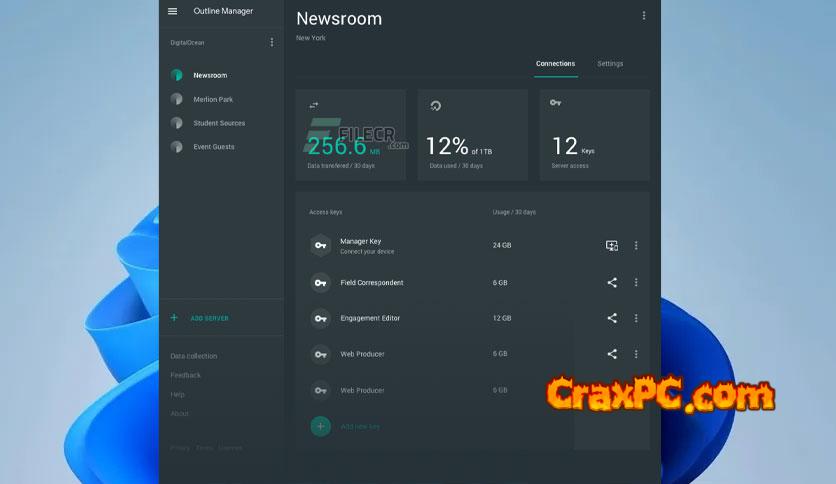Open the Data collection link
This screenshot has width=836, height=484.
click(x=193, y=356)
